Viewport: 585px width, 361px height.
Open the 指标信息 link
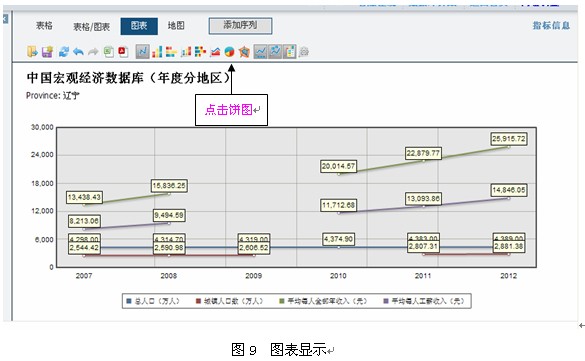tap(551, 25)
